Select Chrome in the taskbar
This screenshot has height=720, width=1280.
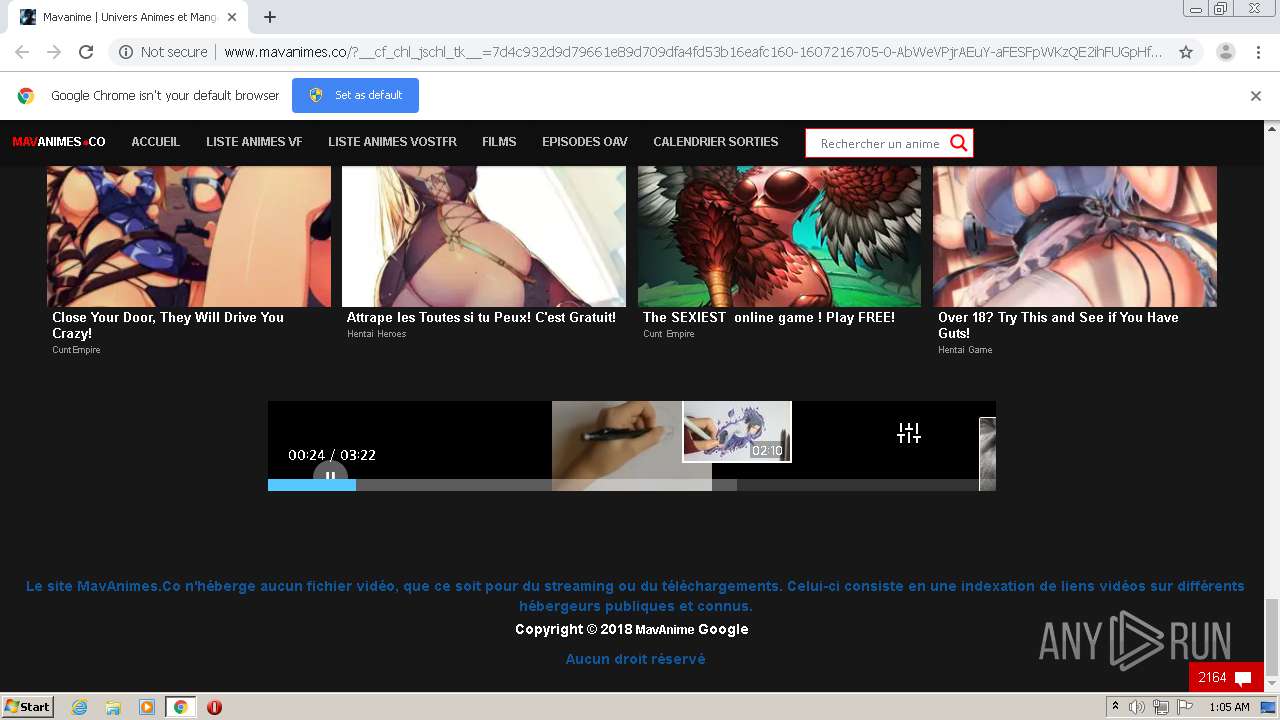(181, 707)
